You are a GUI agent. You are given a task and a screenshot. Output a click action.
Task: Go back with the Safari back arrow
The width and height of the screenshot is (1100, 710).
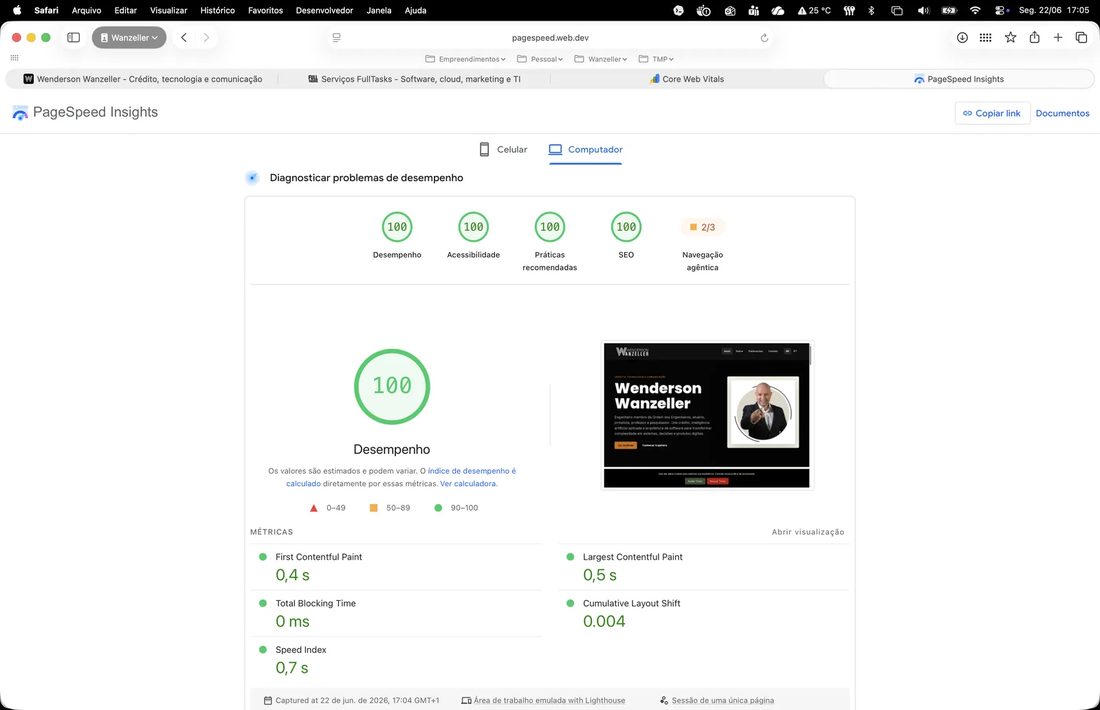[x=184, y=38]
